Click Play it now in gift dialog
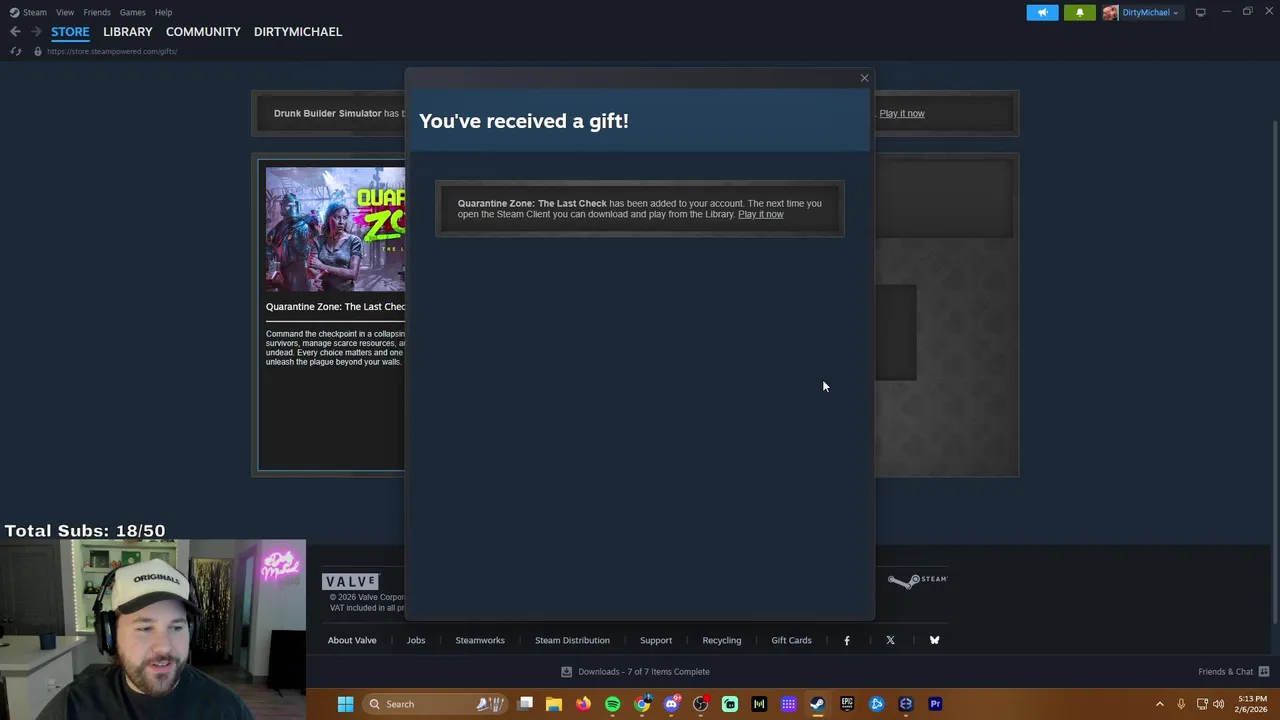1280x720 pixels. coord(760,214)
